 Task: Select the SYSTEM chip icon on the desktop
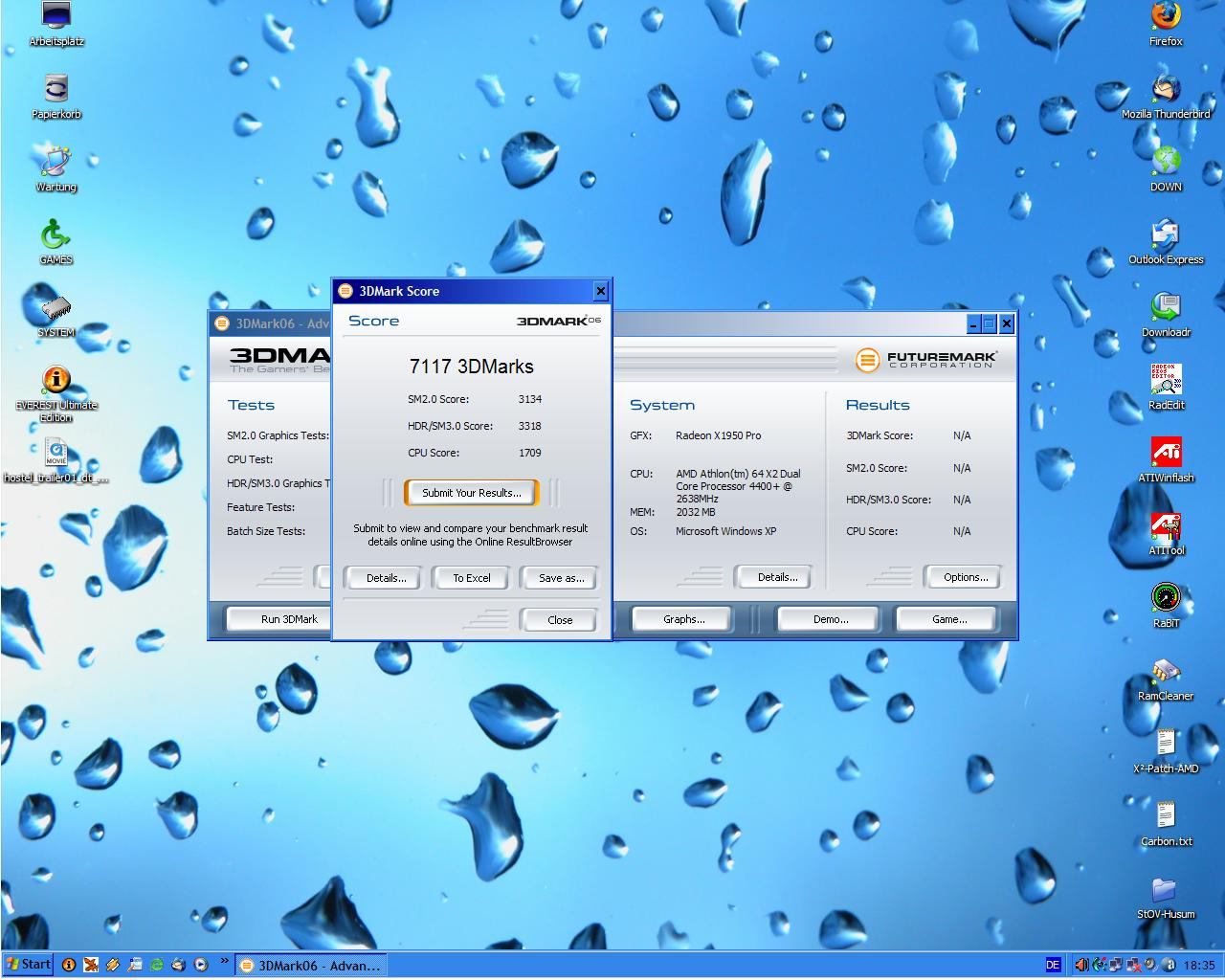click(56, 315)
